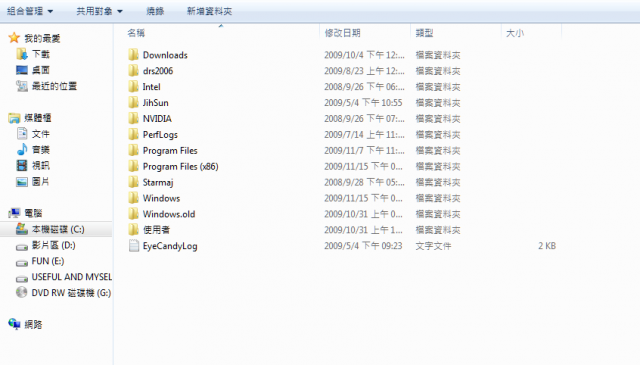Select the Windows.old folder name
The height and width of the screenshot is (365, 640).
point(169,214)
